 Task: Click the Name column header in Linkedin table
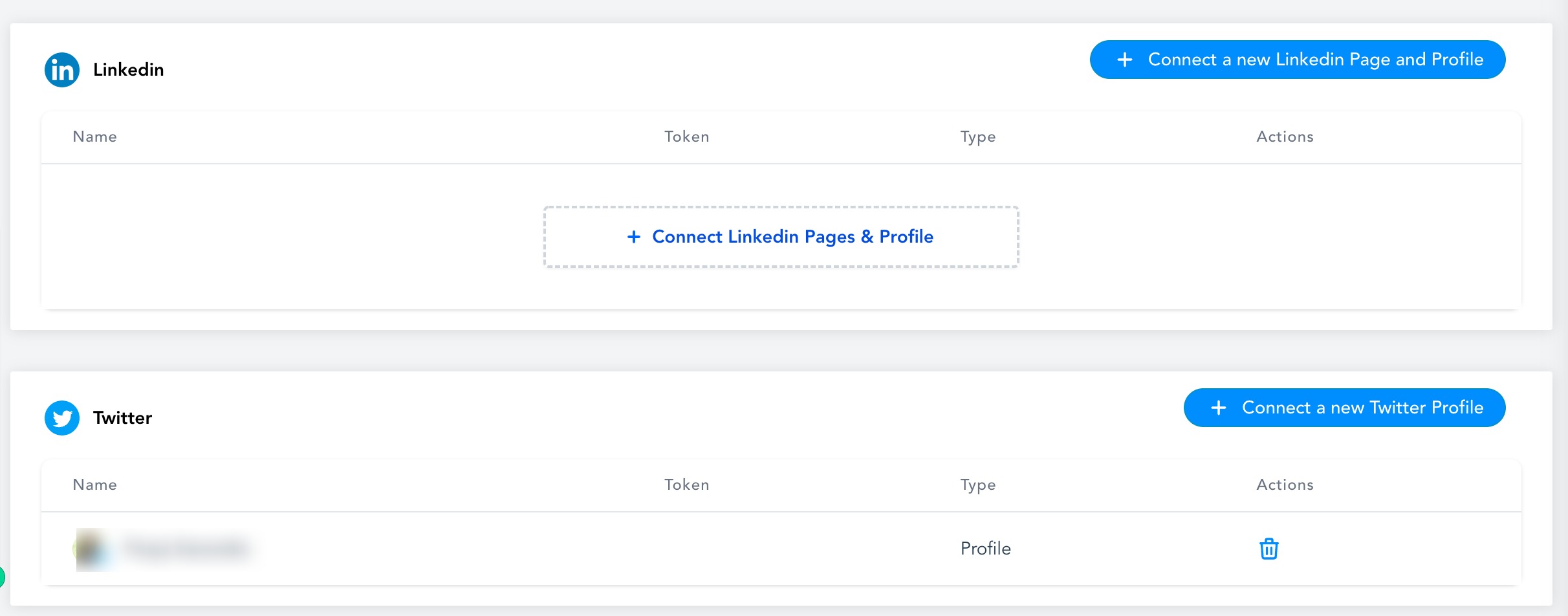95,137
